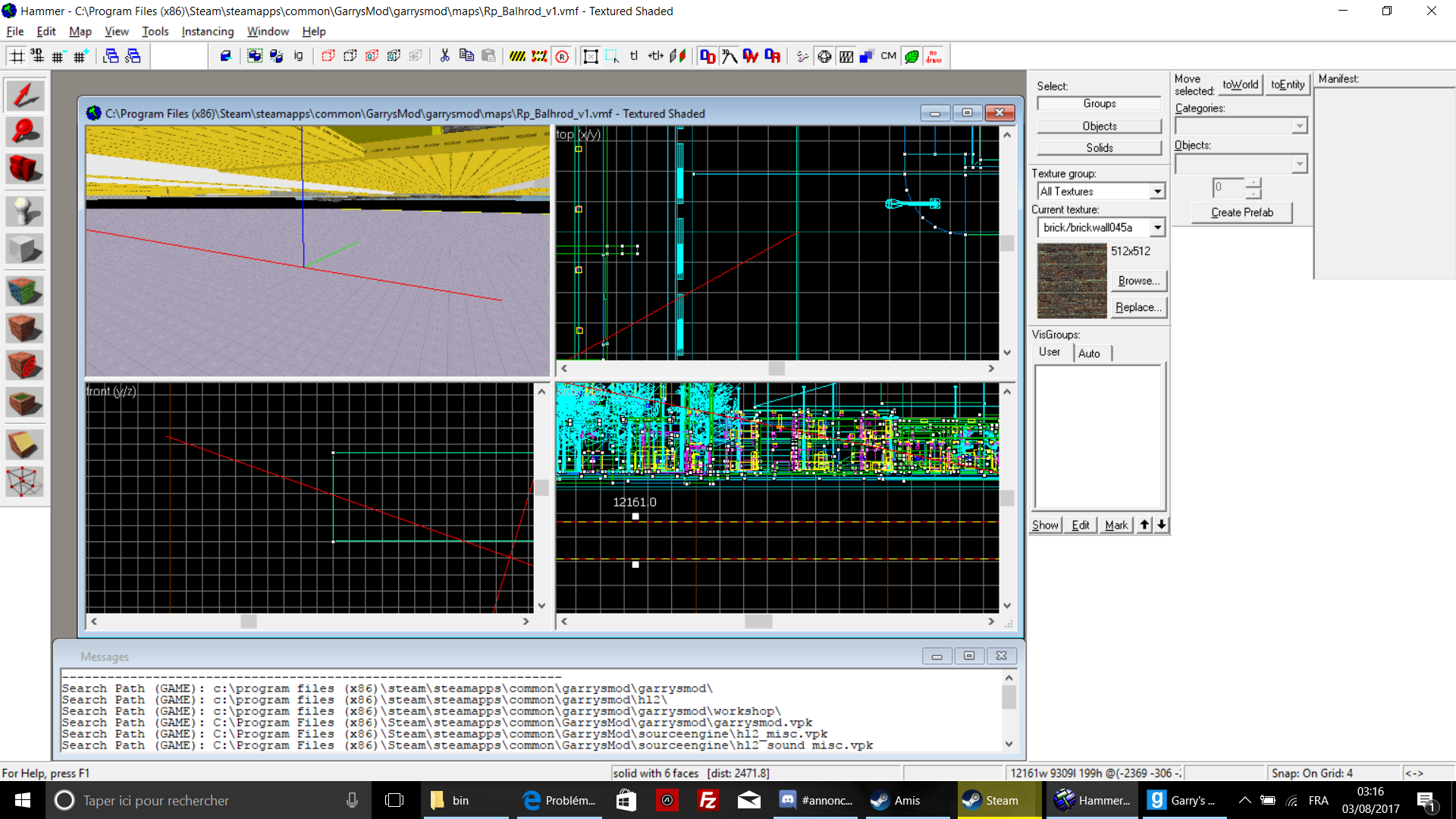Click the scissors Cut icon
This screenshot has width=1456, height=819.
pos(444,56)
